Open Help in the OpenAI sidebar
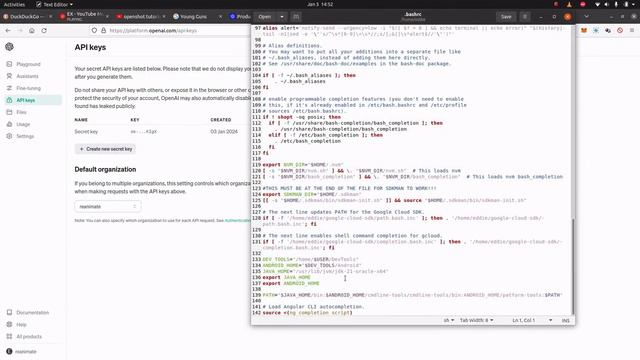This screenshot has width=640, height=360. tap(21, 324)
